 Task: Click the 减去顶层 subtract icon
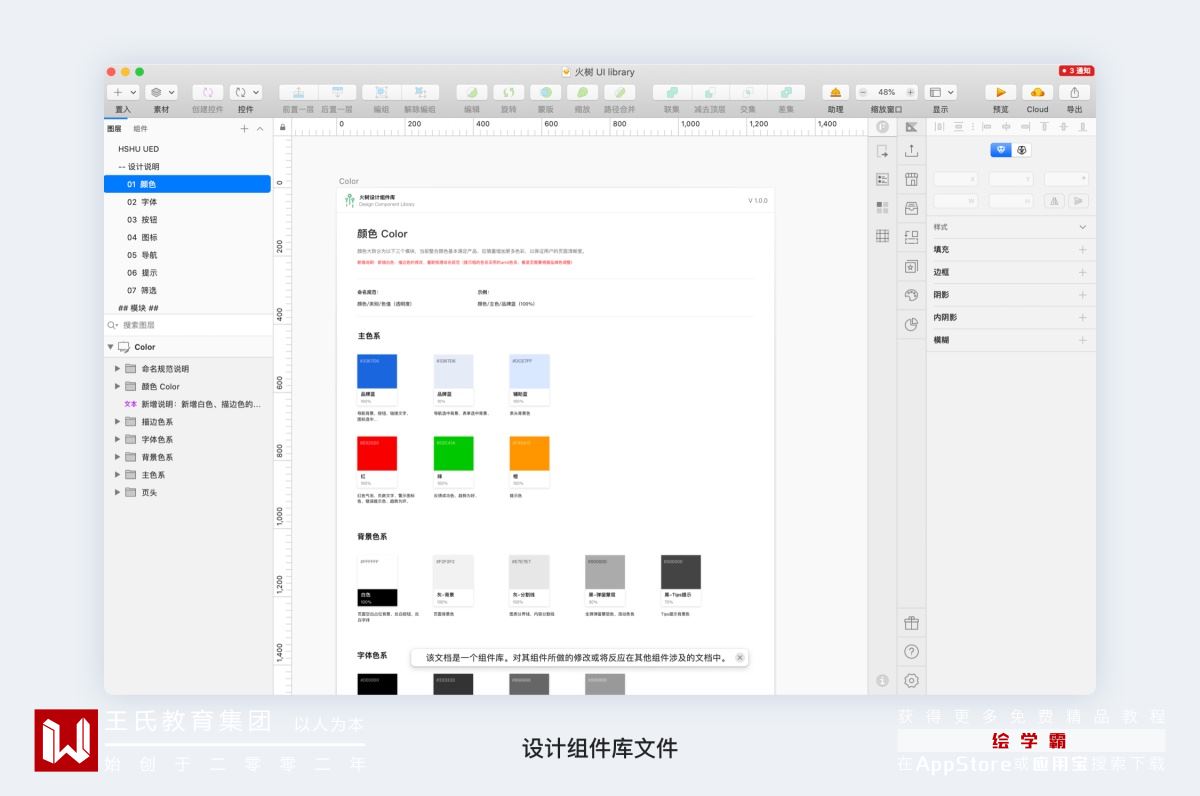tap(710, 92)
